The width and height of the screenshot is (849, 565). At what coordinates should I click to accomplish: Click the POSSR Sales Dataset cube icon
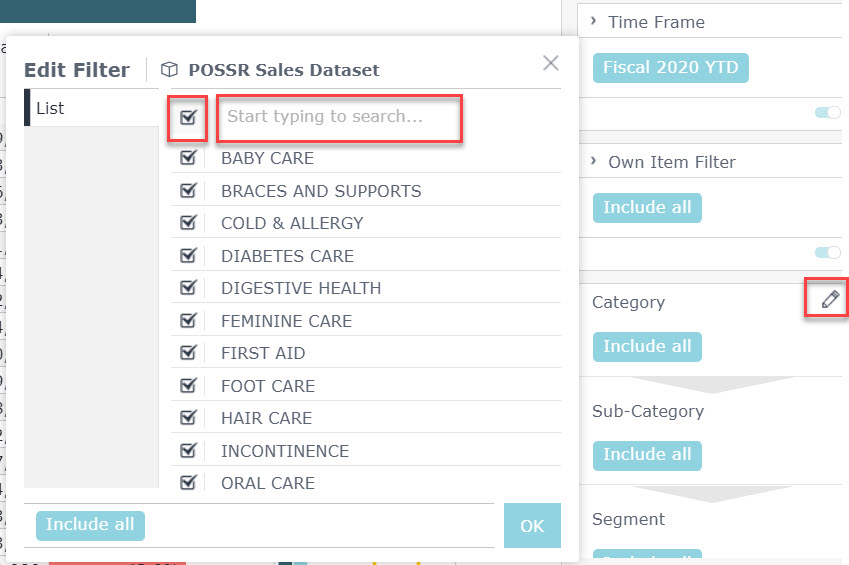click(x=170, y=70)
